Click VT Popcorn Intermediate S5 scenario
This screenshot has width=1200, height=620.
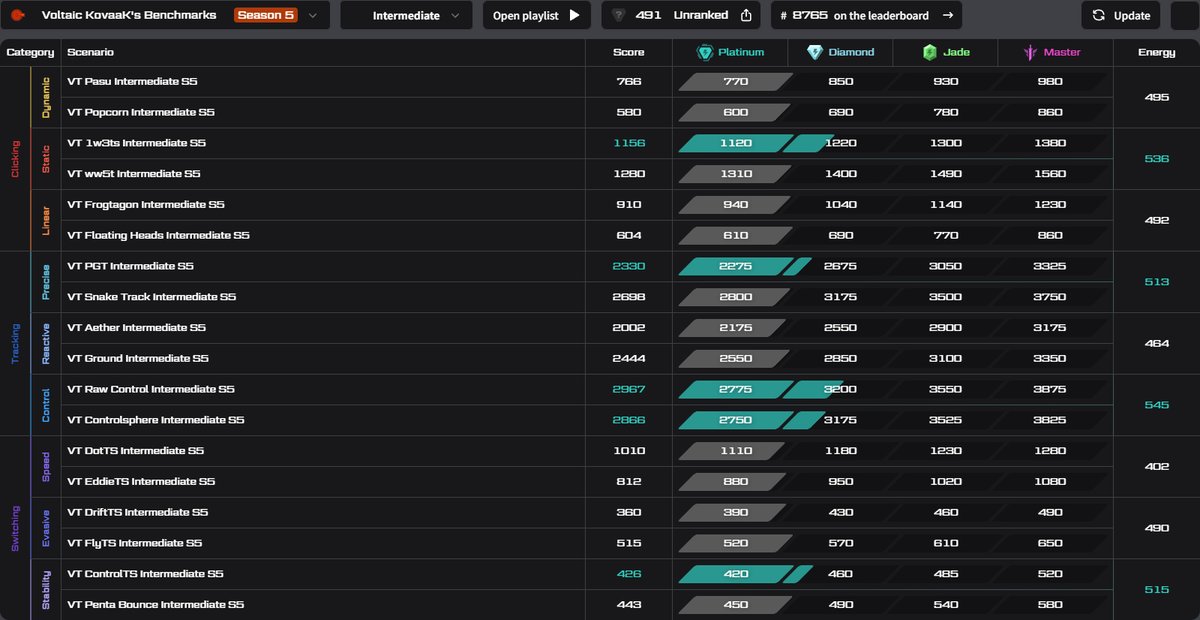coord(141,112)
